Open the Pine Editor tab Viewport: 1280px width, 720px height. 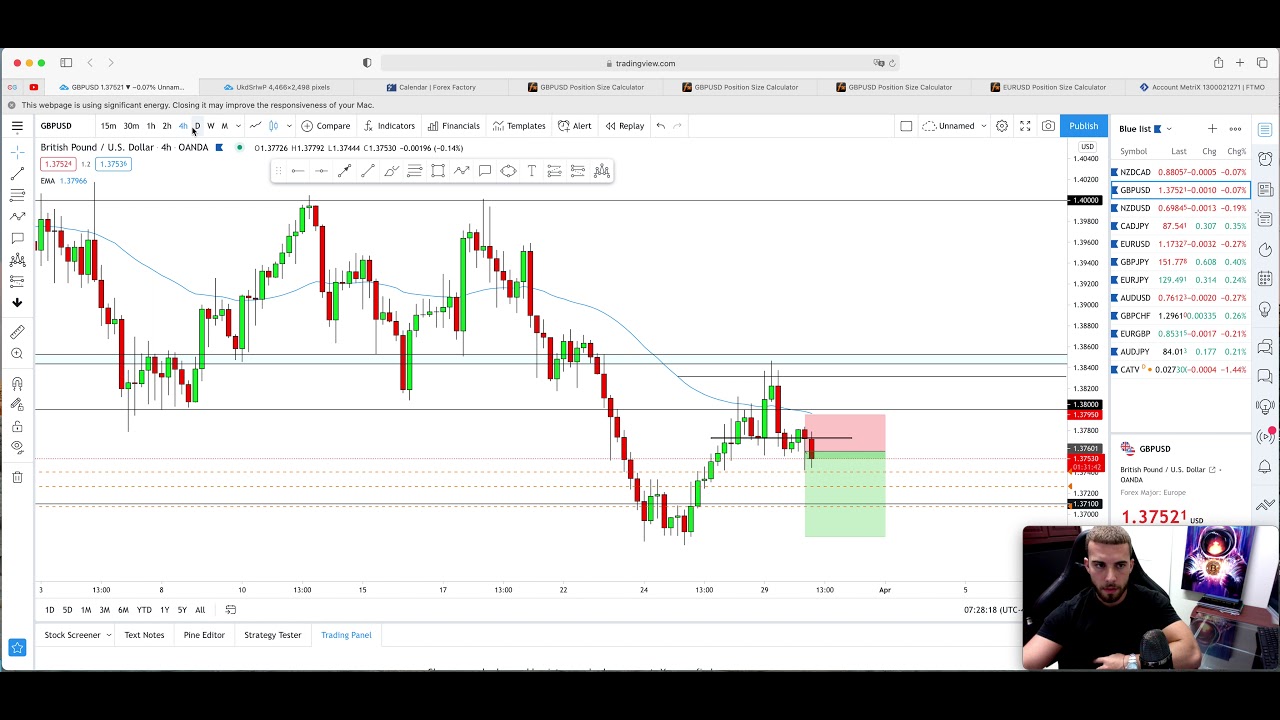click(x=204, y=635)
